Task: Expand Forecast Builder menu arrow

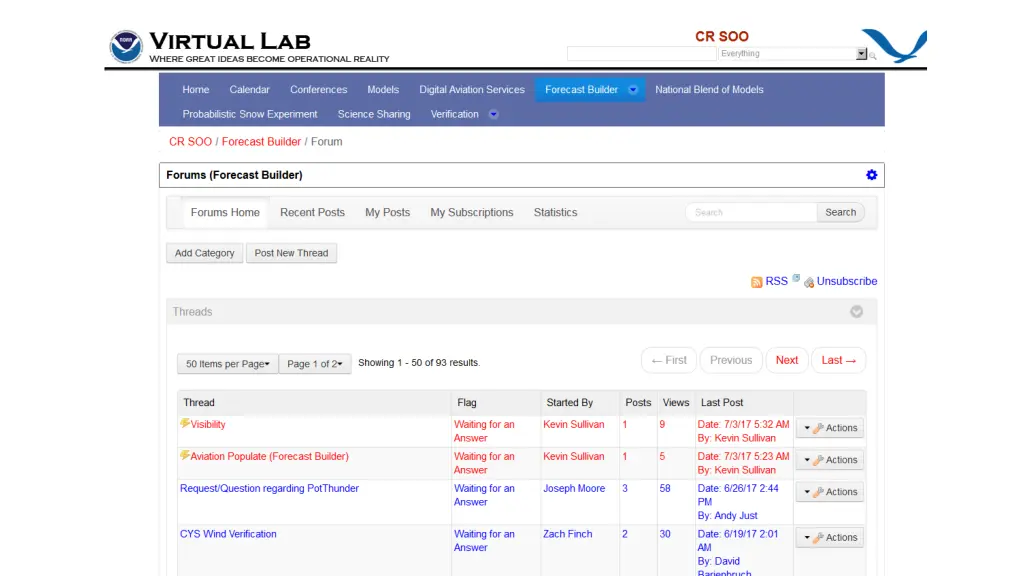Action: pyautogui.click(x=633, y=90)
